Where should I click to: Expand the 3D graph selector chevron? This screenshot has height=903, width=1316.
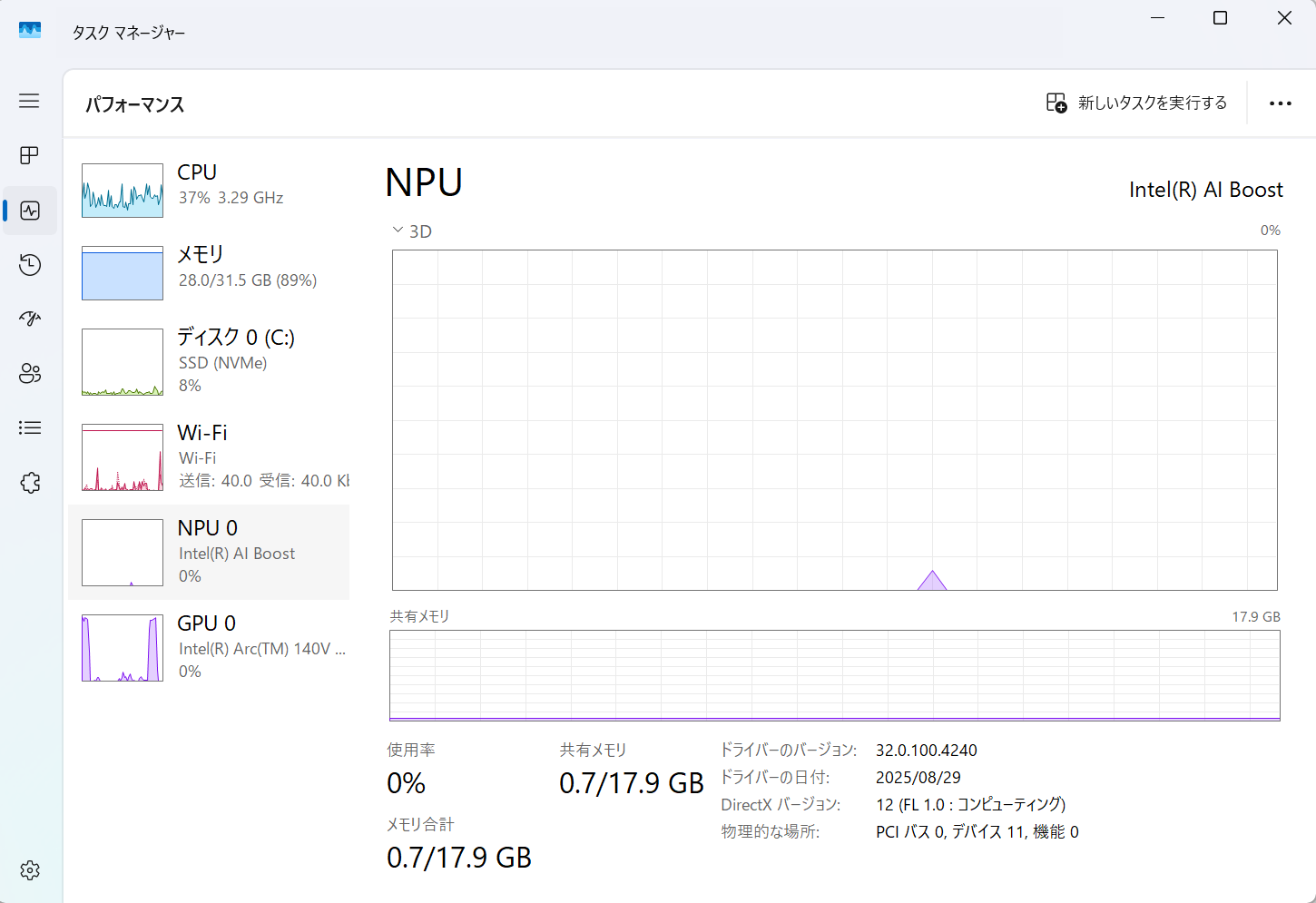[x=398, y=231]
